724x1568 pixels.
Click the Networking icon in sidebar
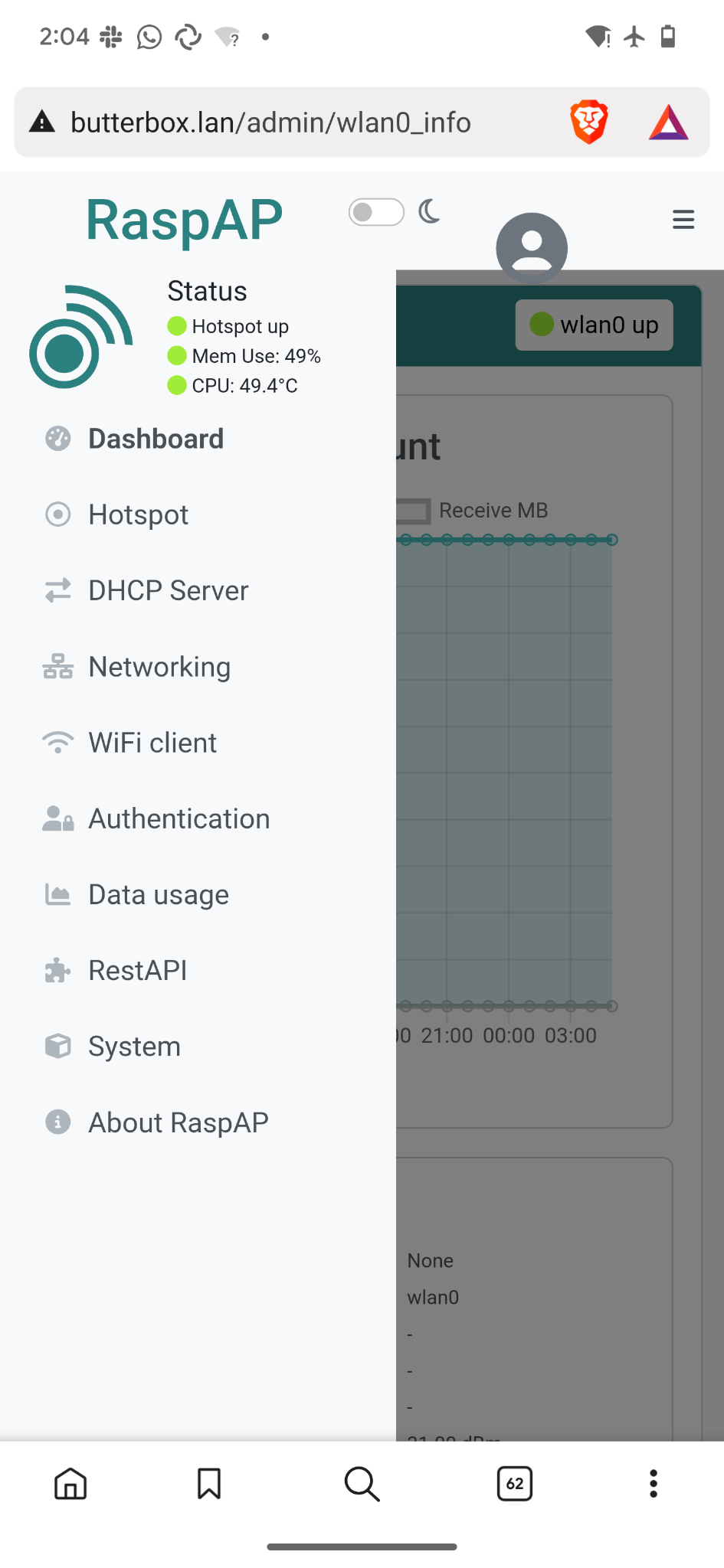[x=57, y=667]
